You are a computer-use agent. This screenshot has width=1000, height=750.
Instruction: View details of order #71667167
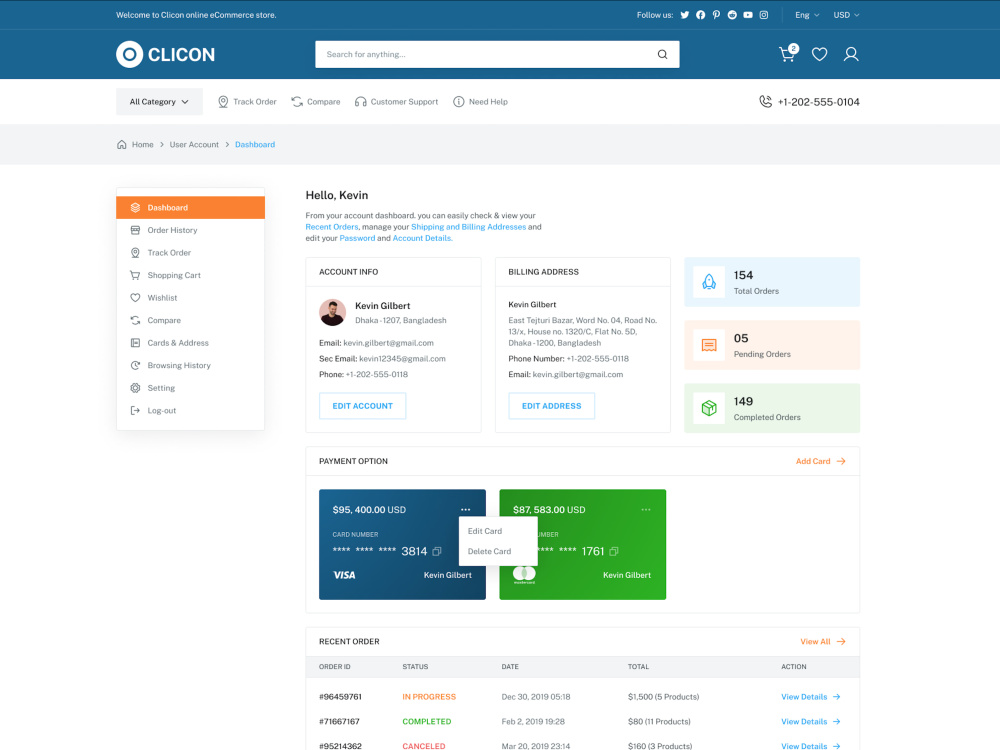[811, 721]
